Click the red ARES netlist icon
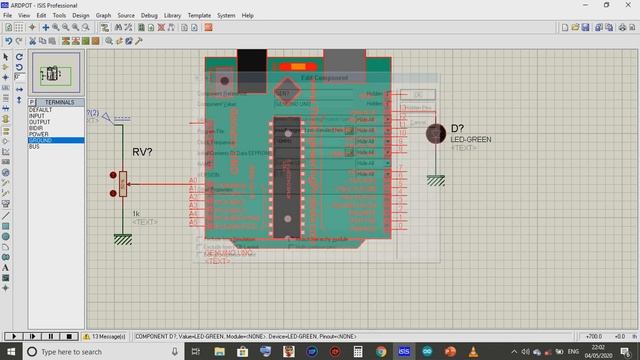Screen dimensions: 640x360 pyautogui.click(x=208, y=27)
